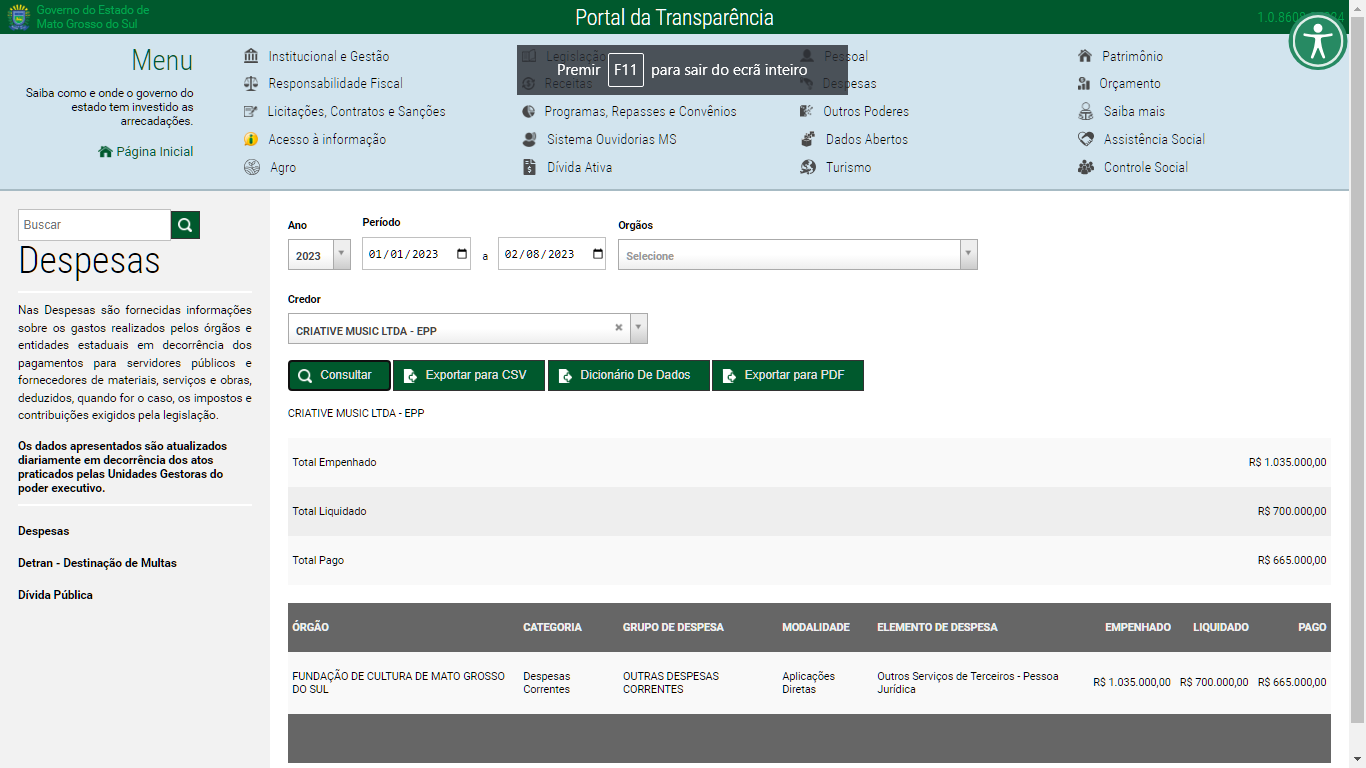Click the Orçamento menu icon
1366x768 pixels.
(1084, 84)
